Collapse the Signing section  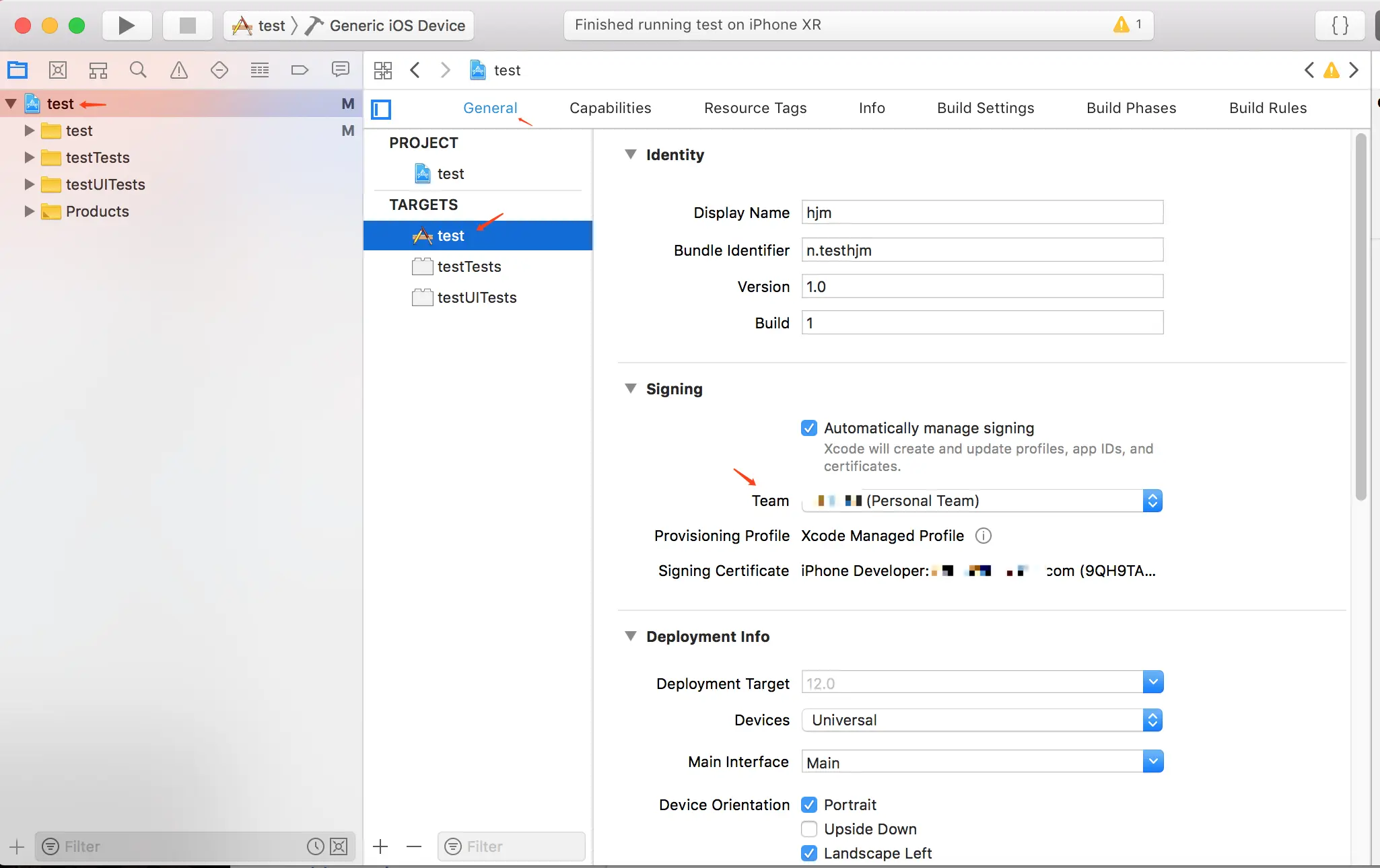pos(631,389)
